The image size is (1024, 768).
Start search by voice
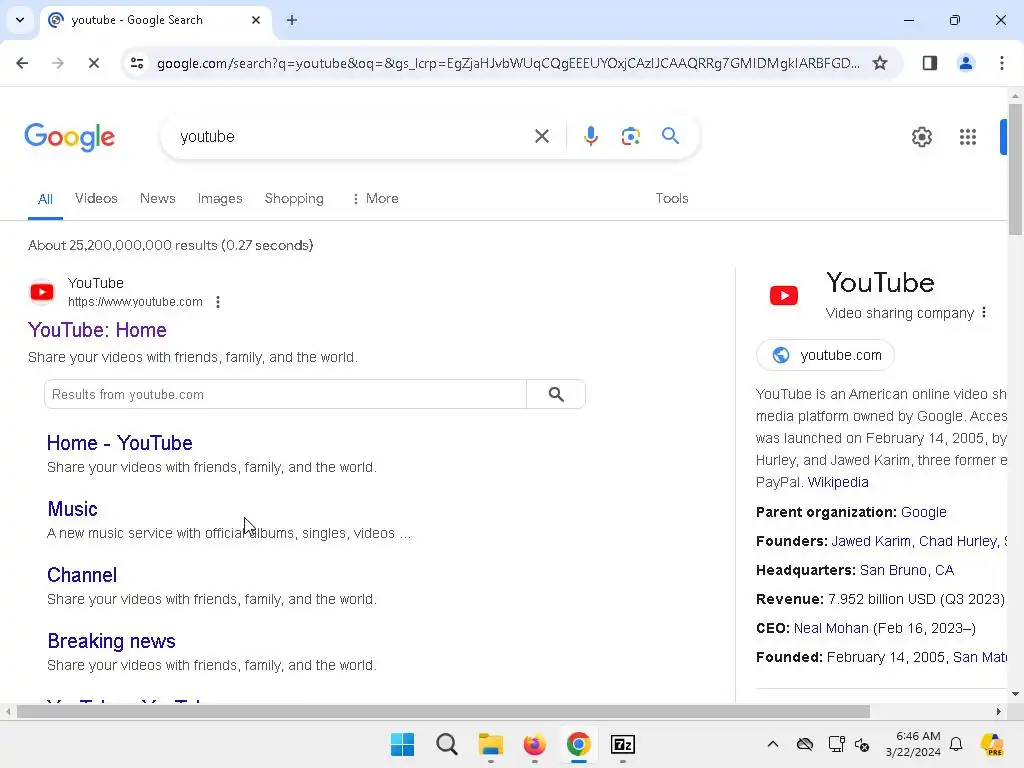[590, 136]
